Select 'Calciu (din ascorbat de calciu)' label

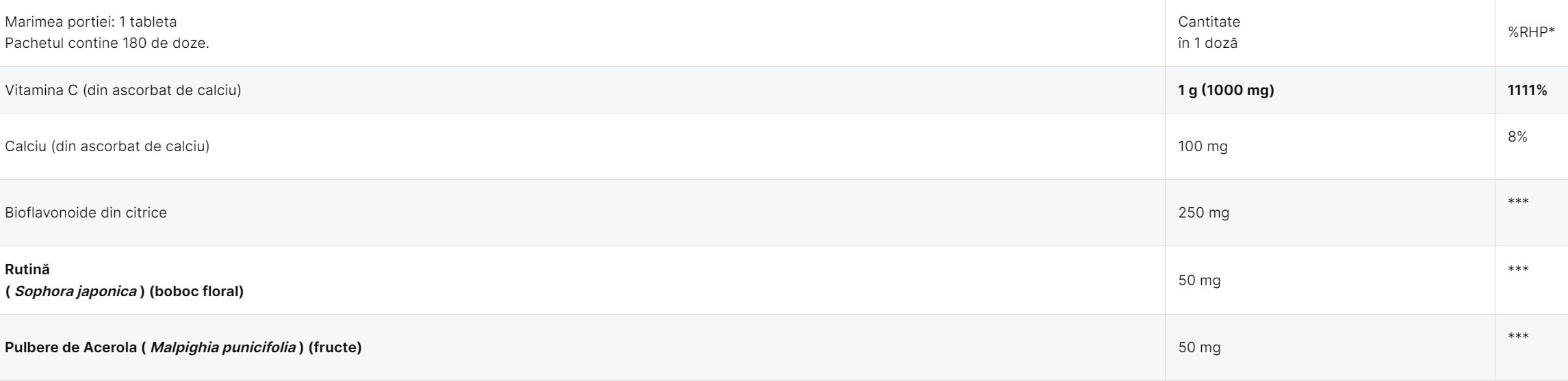(107, 146)
